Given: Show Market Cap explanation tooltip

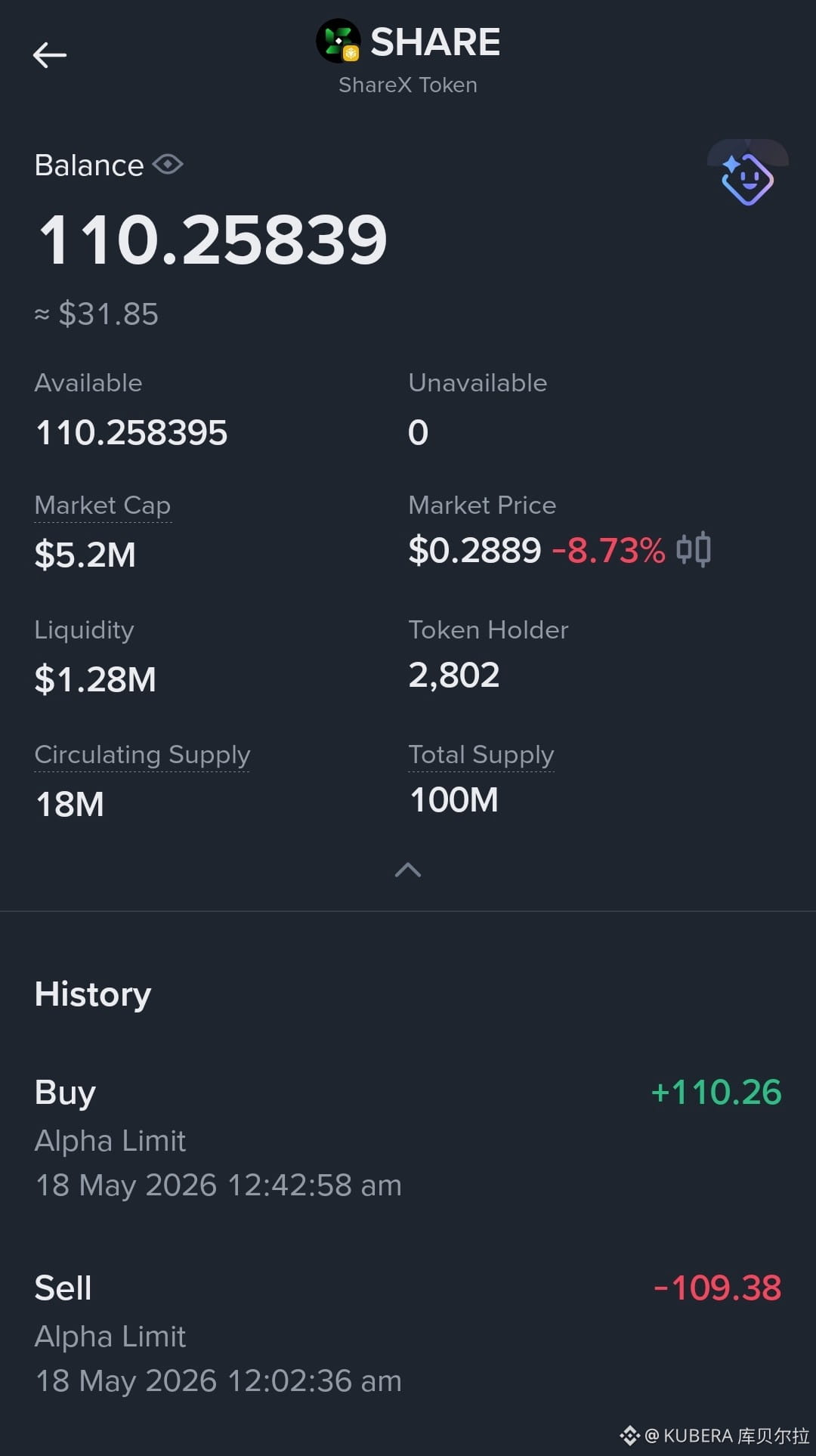Looking at the screenshot, I should (x=103, y=505).
